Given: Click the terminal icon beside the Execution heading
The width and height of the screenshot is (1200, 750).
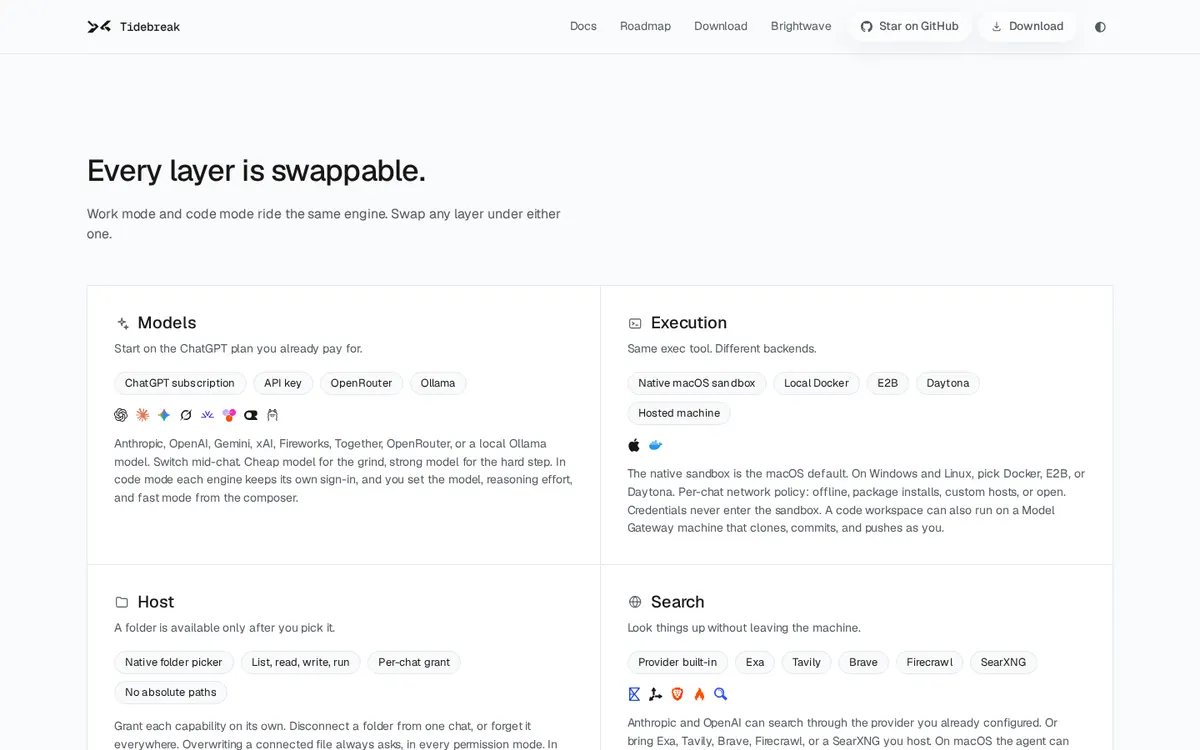Looking at the screenshot, I should 635,323.
